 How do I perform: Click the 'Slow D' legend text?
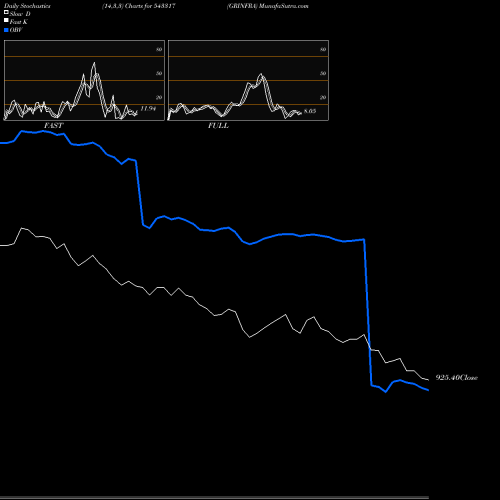click(x=20, y=14)
